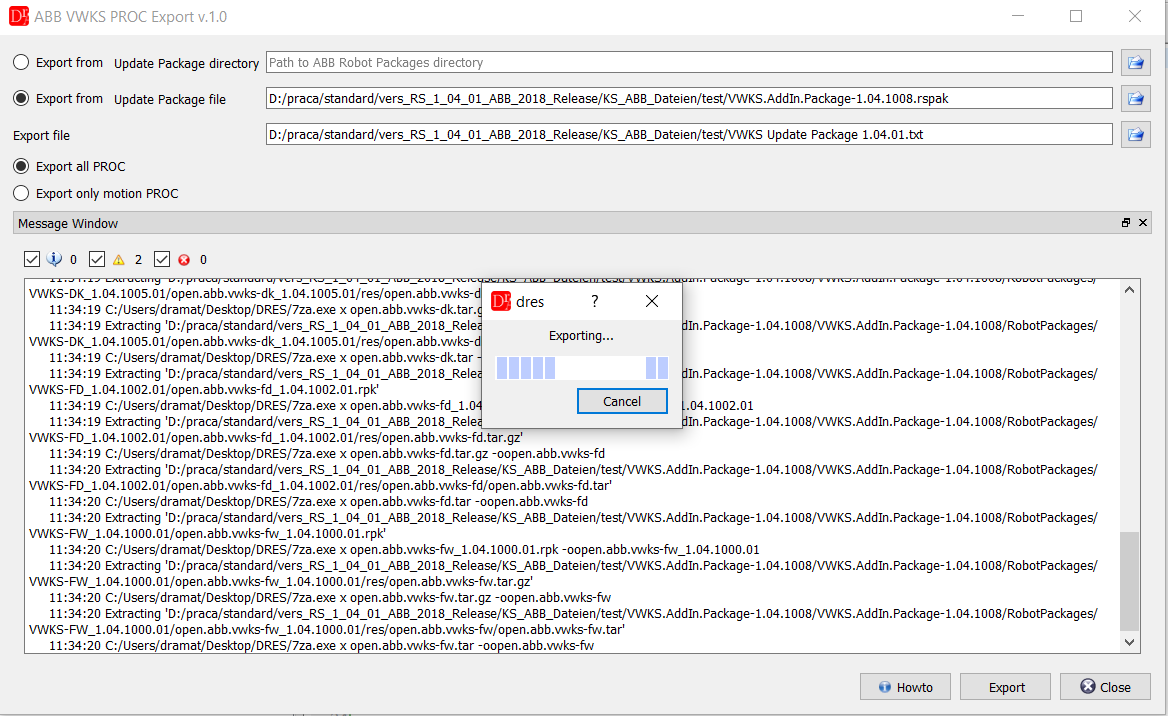Click the message log scrollbar thumb
1168x716 pixels.
(1129, 581)
